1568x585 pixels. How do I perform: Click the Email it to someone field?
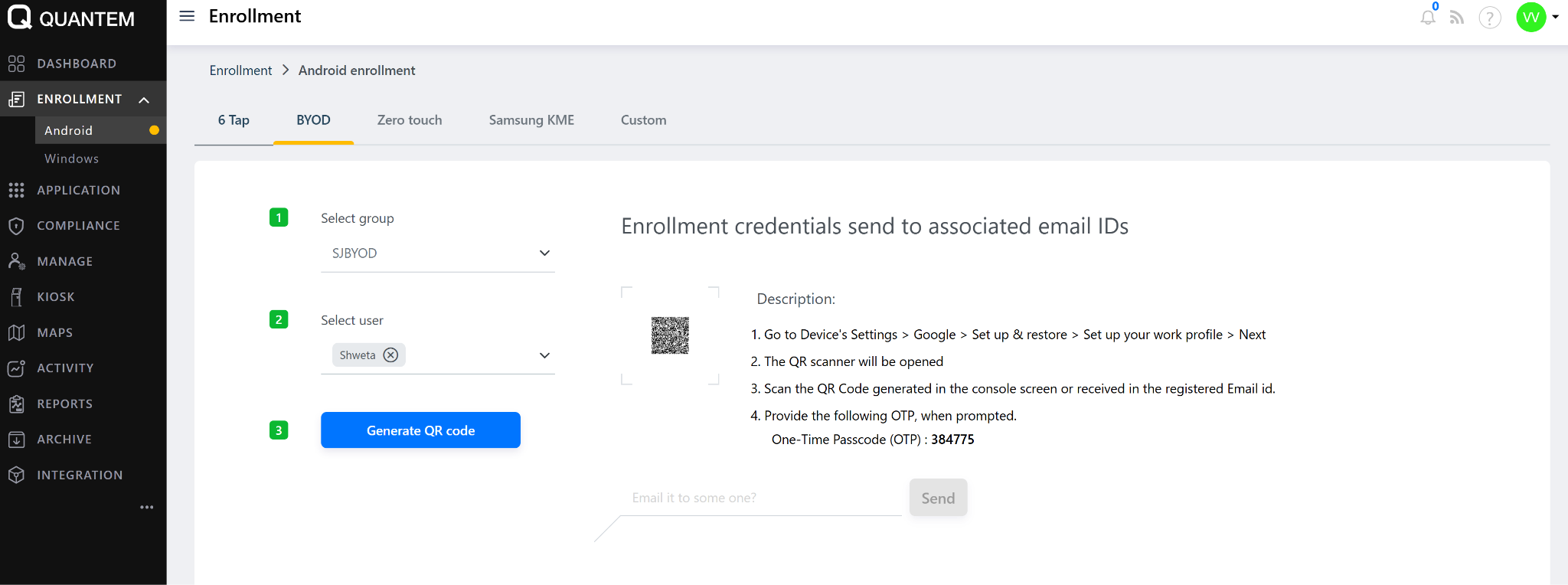pos(761,498)
